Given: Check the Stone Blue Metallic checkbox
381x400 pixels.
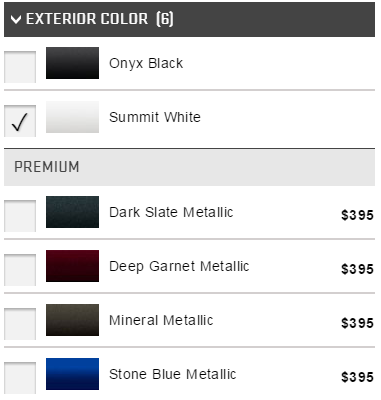Looking at the screenshot, I should 20,378.
